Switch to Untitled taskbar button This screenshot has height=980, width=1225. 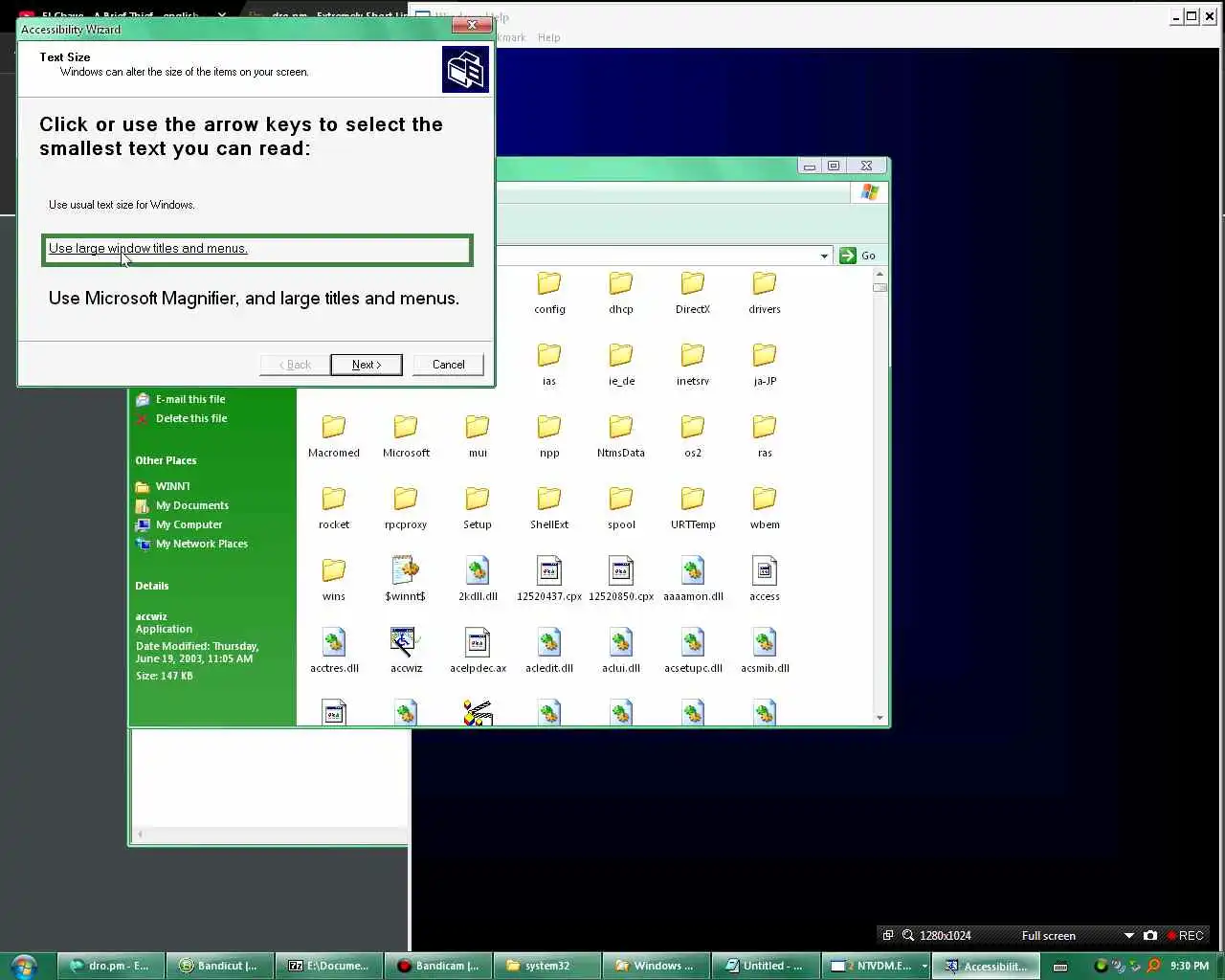point(765,966)
